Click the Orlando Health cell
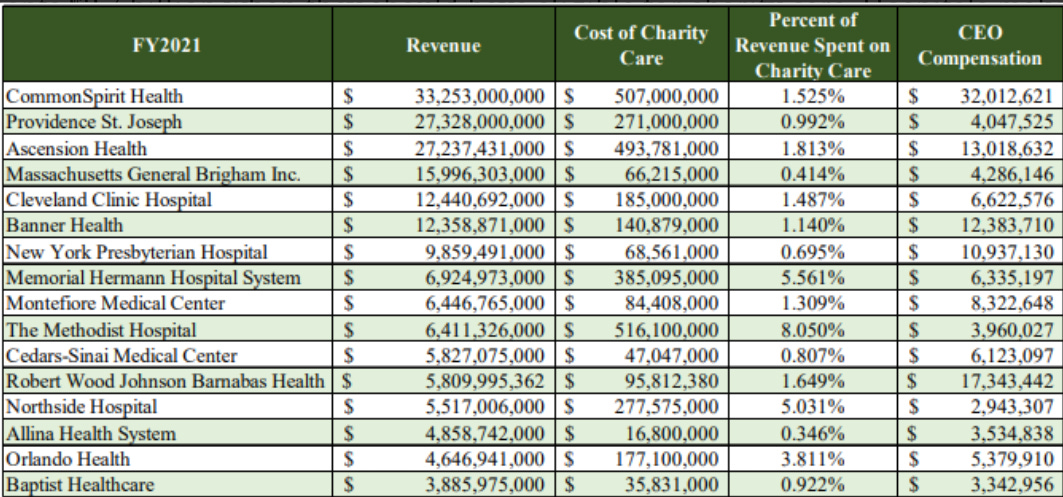 coord(167,459)
